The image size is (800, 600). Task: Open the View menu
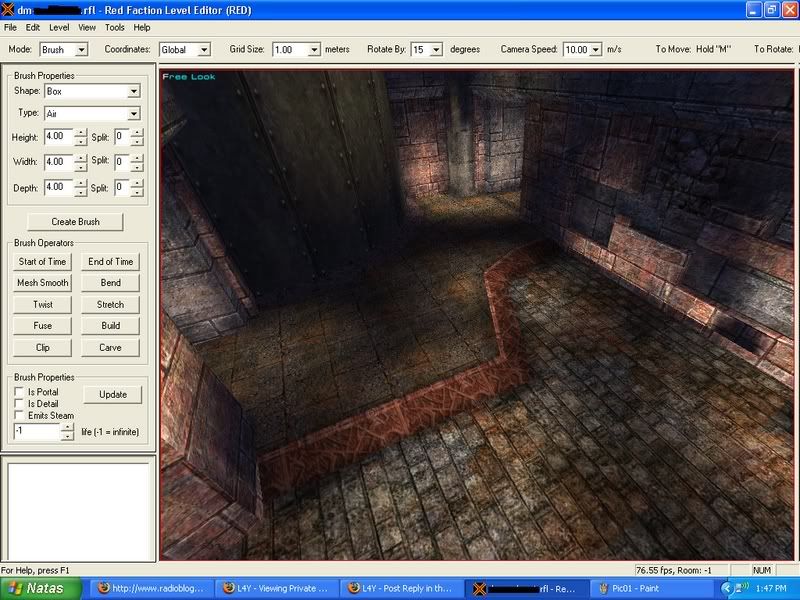coord(87,28)
